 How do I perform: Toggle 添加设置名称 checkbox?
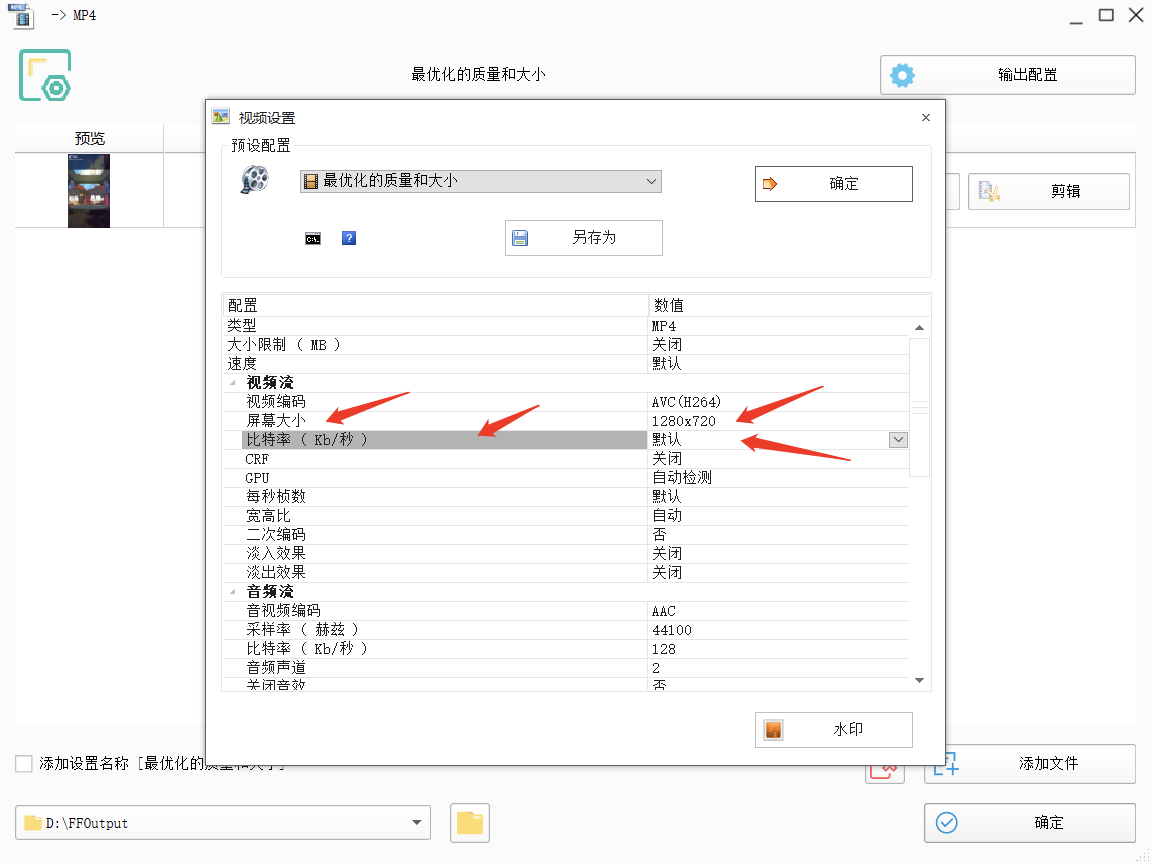click(24, 763)
